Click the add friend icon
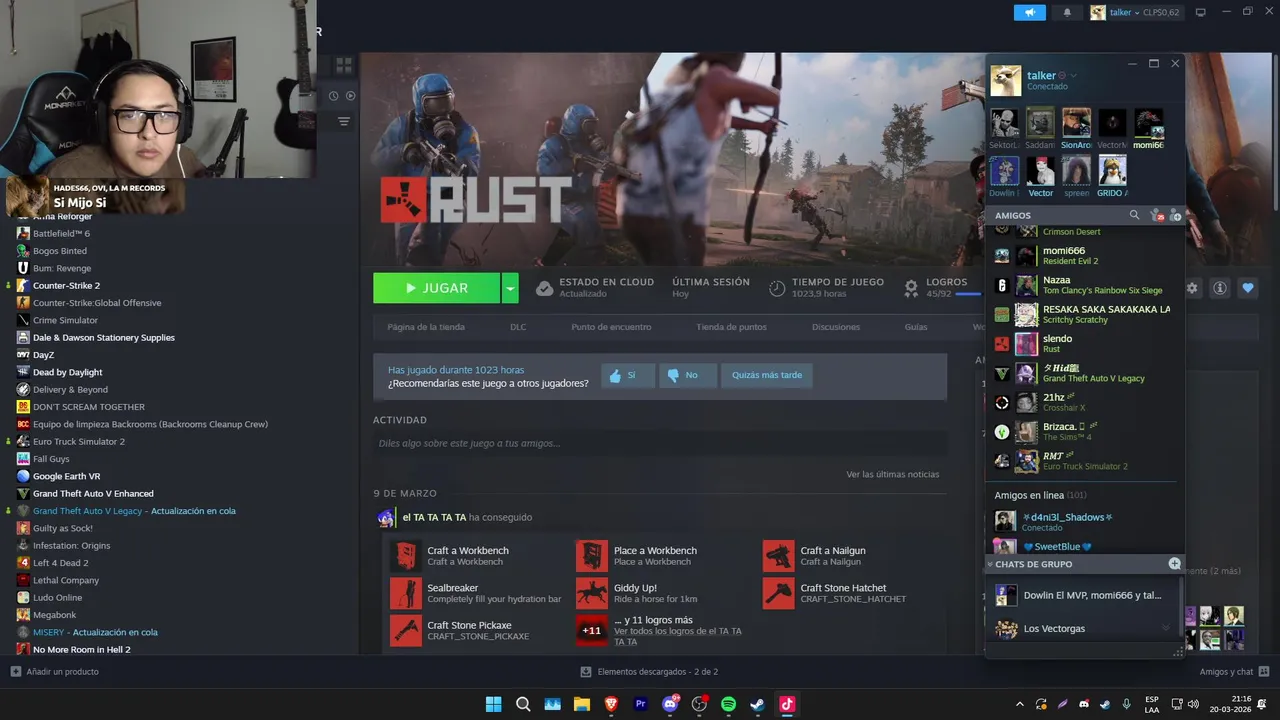Image resolution: width=1280 pixels, height=720 pixels. point(1175,215)
